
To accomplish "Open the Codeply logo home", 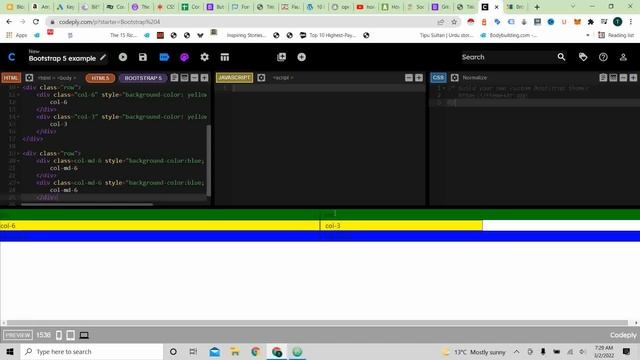I will pos(11,57).
